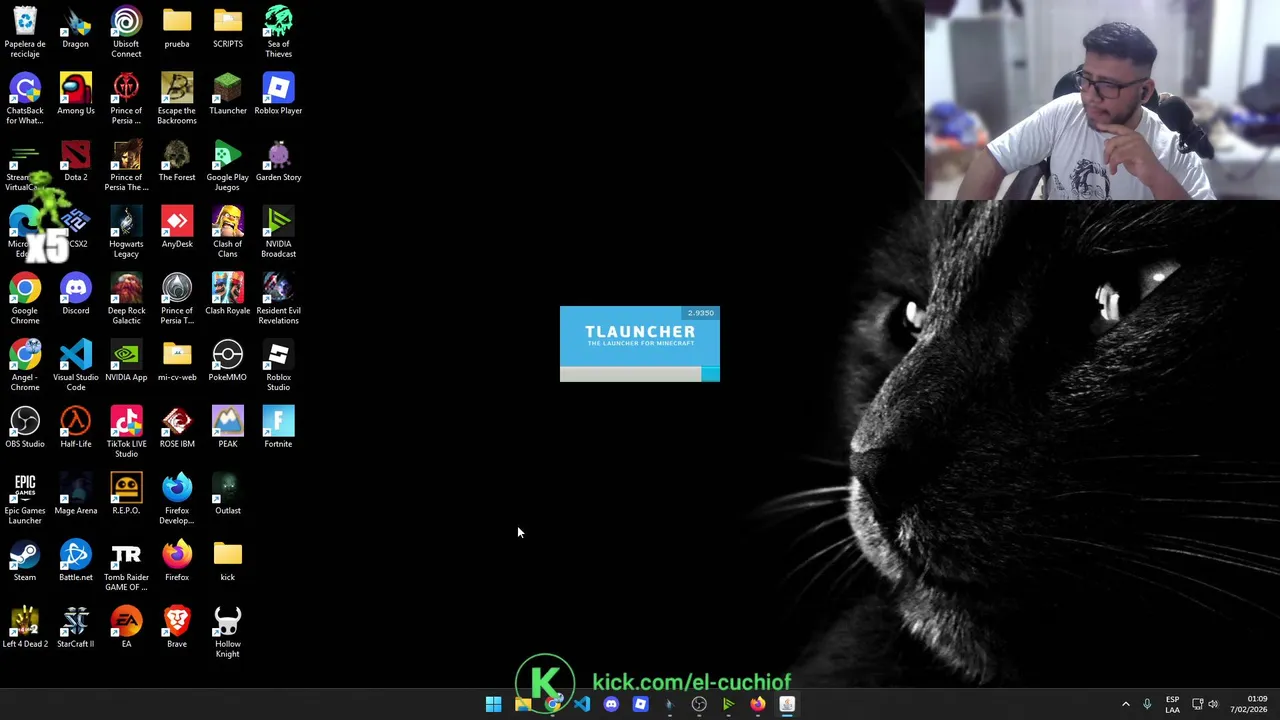Select the Tomb Raider GAME OF desktop icon

(x=126, y=566)
